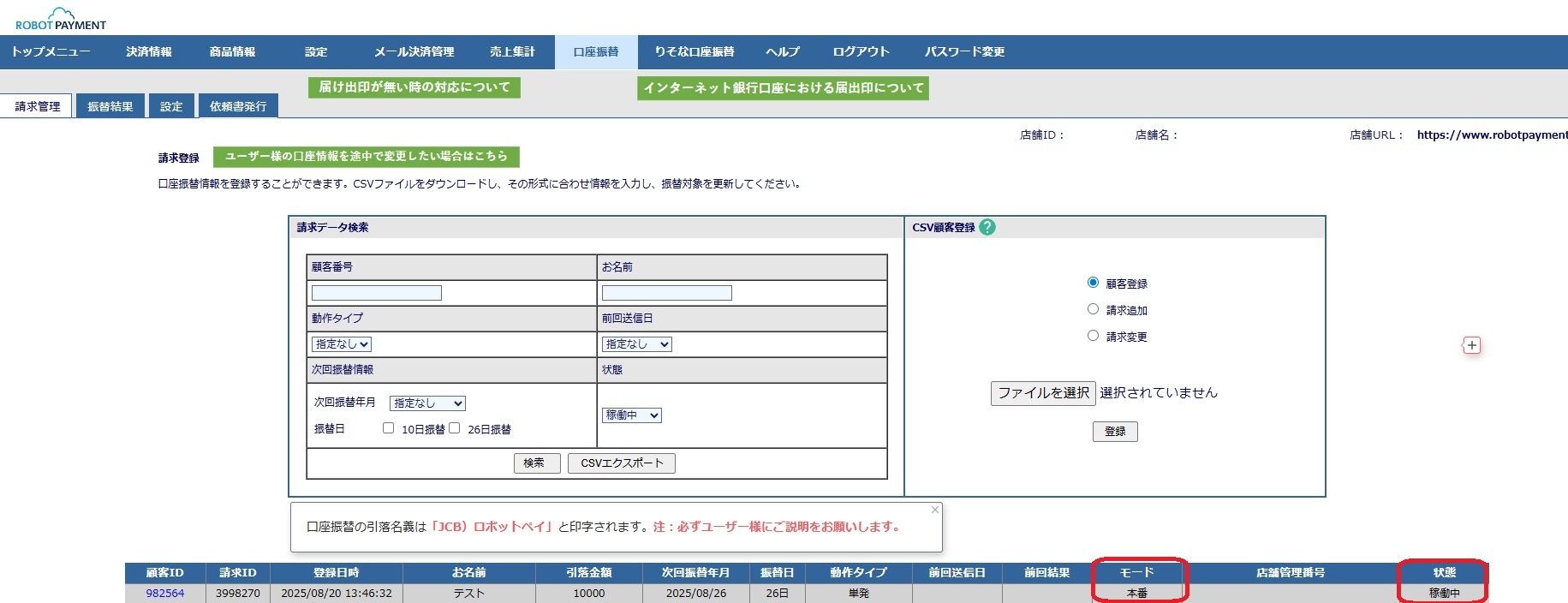Choose the 請求変更 radio option
The width and height of the screenshot is (1568, 603).
click(x=1093, y=336)
